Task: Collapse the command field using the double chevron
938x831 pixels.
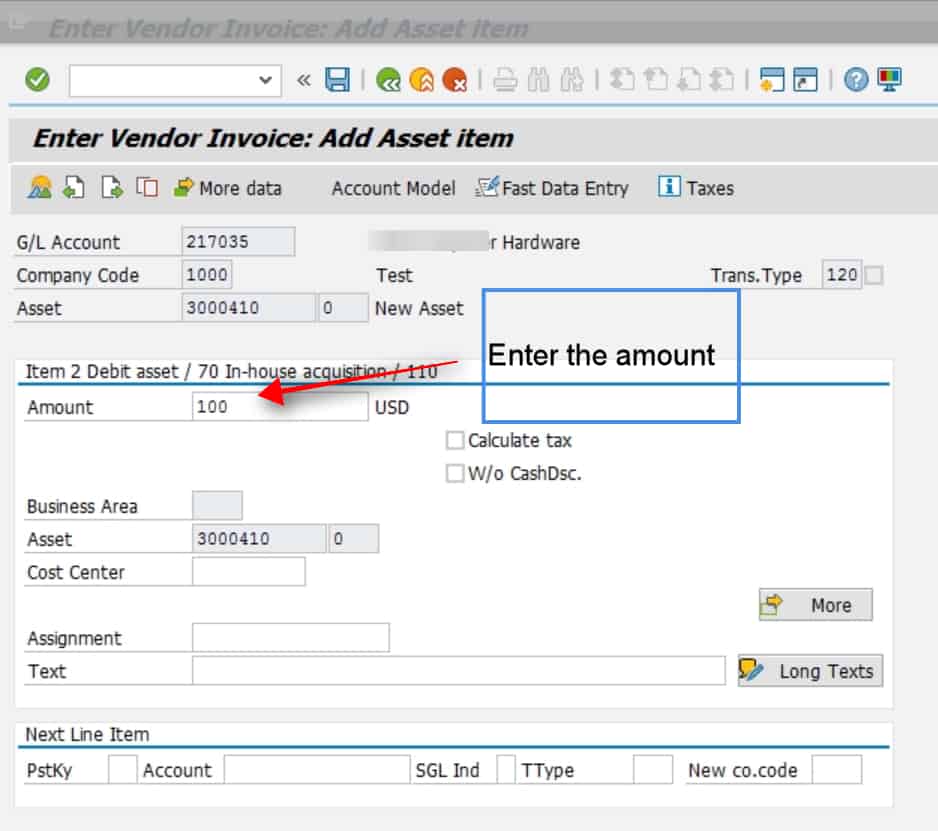Action: (304, 80)
